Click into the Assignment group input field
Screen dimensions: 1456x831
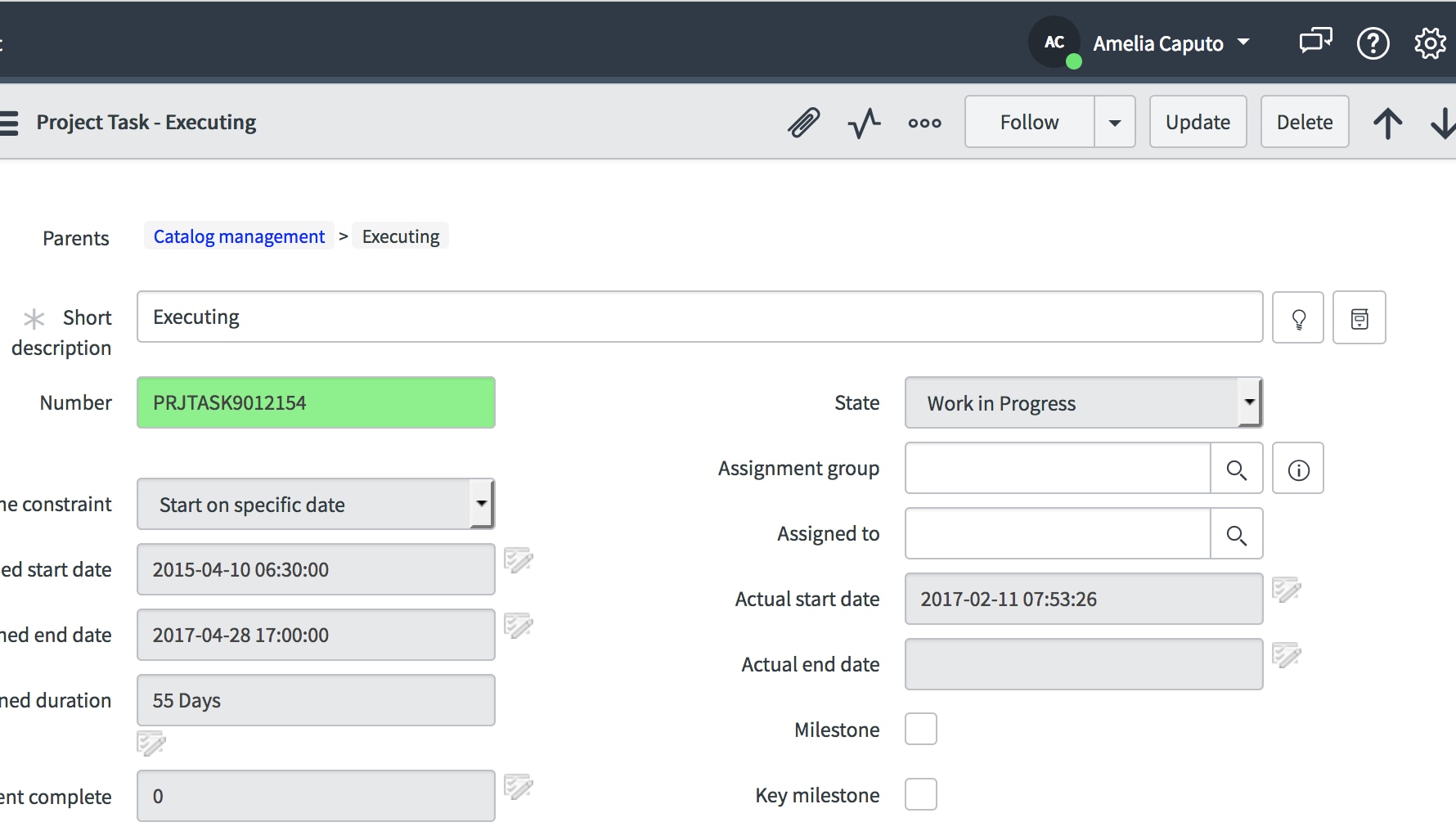click(1058, 469)
